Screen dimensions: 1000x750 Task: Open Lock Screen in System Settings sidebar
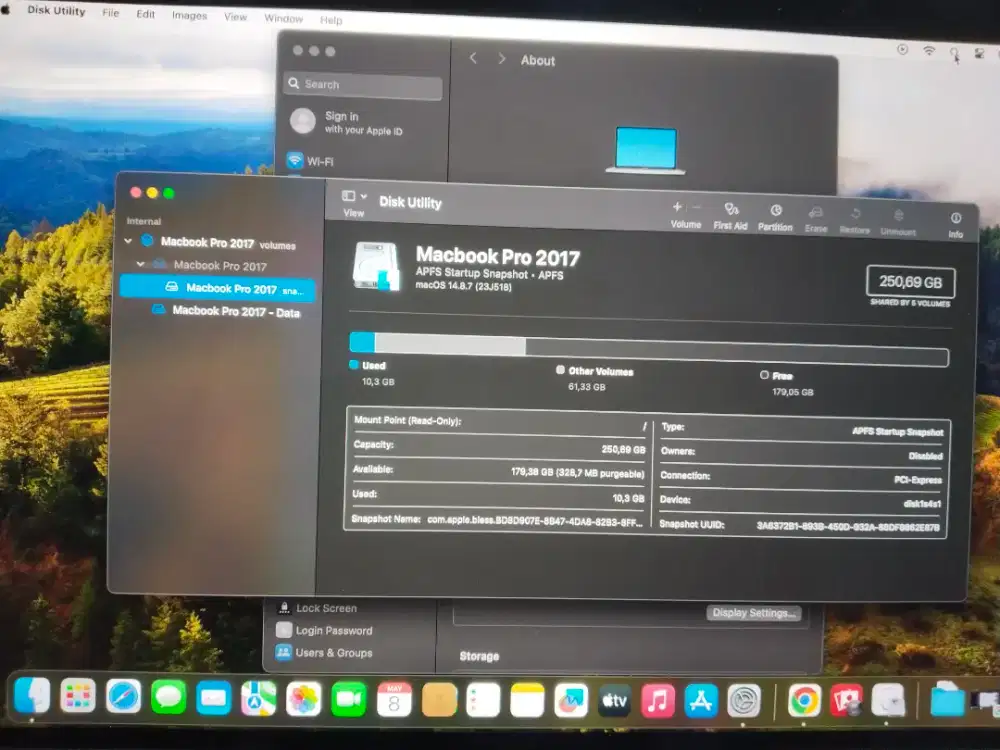[x=317, y=608]
